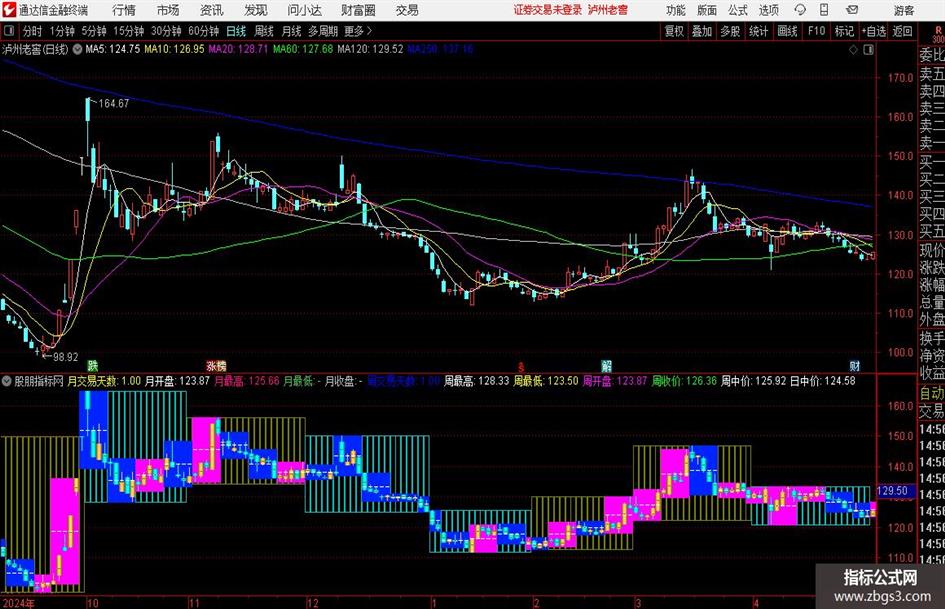Click the red R 300 badge icon
Screen dimensions: 945x609
937,34
